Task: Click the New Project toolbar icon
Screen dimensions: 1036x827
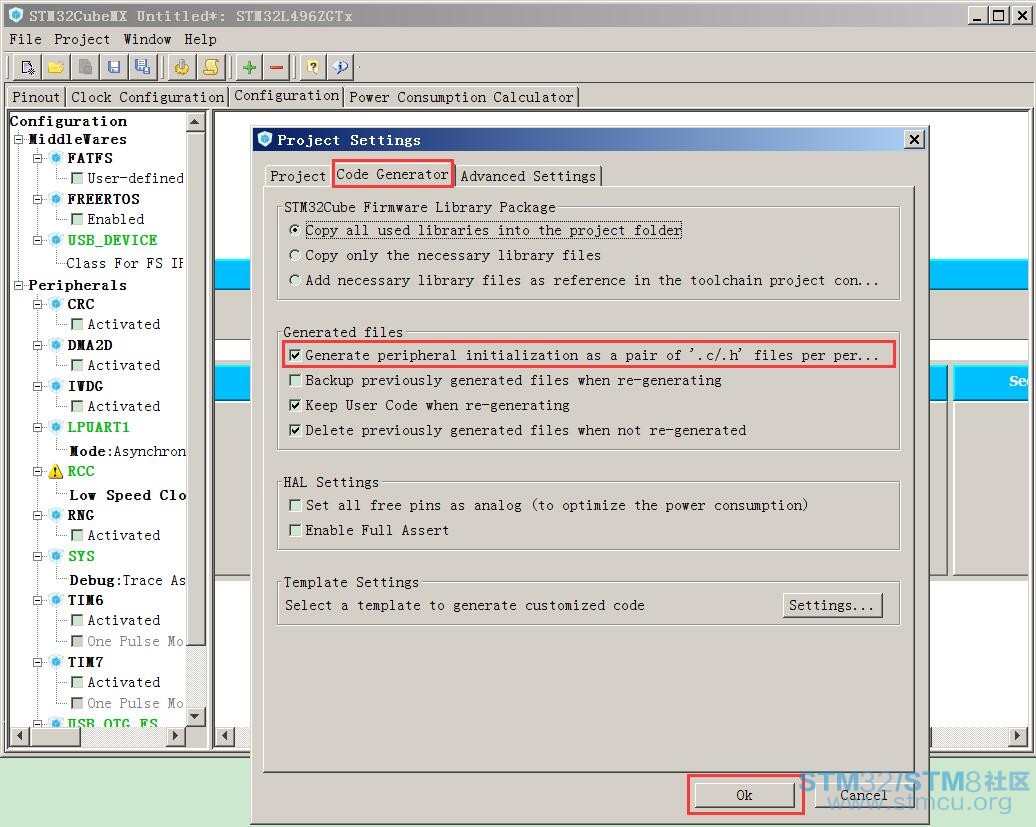Action: tap(28, 67)
